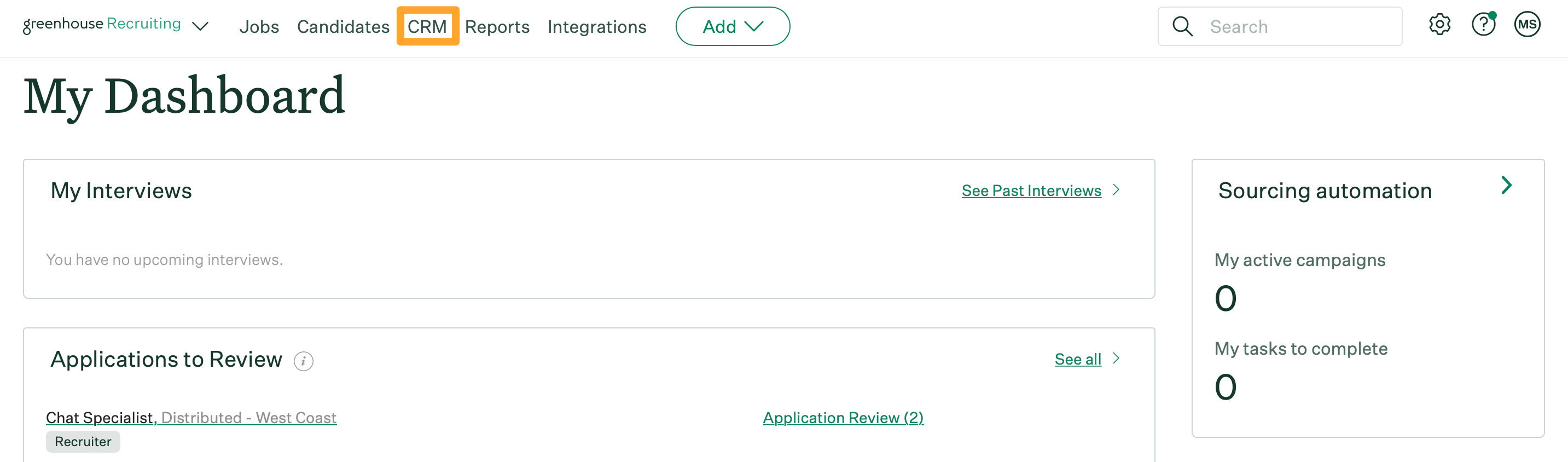Open Sourcing automation via its arrow icon
1568x462 pixels.
1507,184
